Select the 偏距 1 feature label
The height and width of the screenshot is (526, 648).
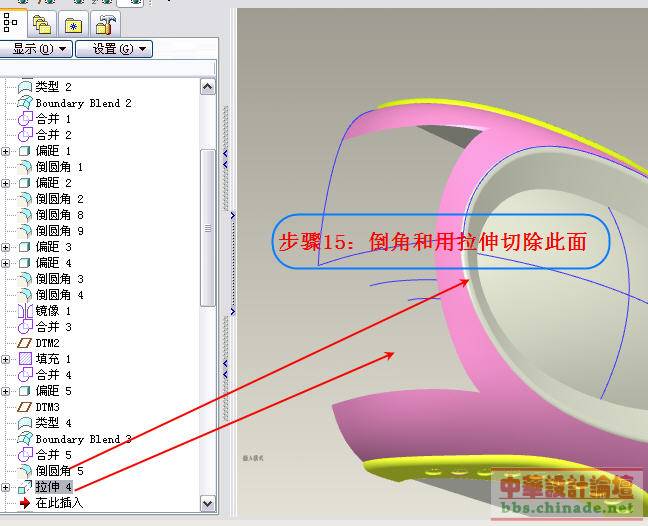53,151
